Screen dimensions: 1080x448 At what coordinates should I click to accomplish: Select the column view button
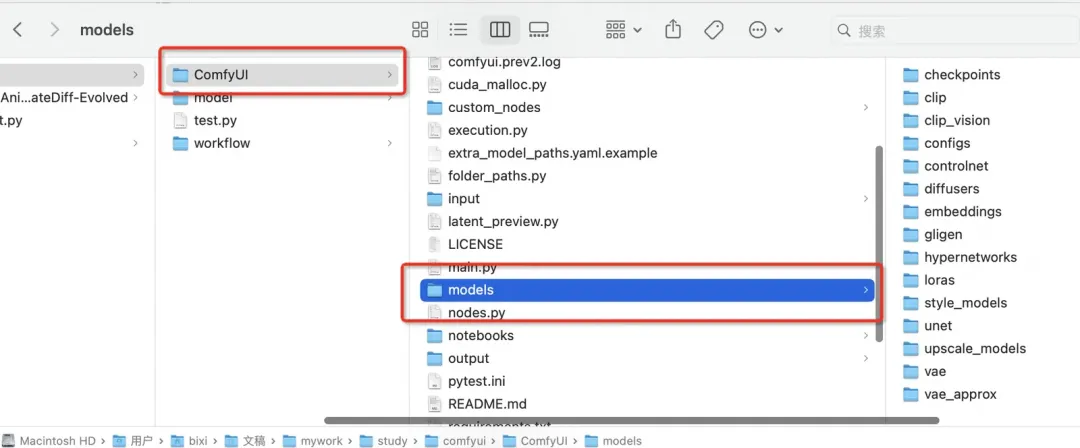[499, 30]
